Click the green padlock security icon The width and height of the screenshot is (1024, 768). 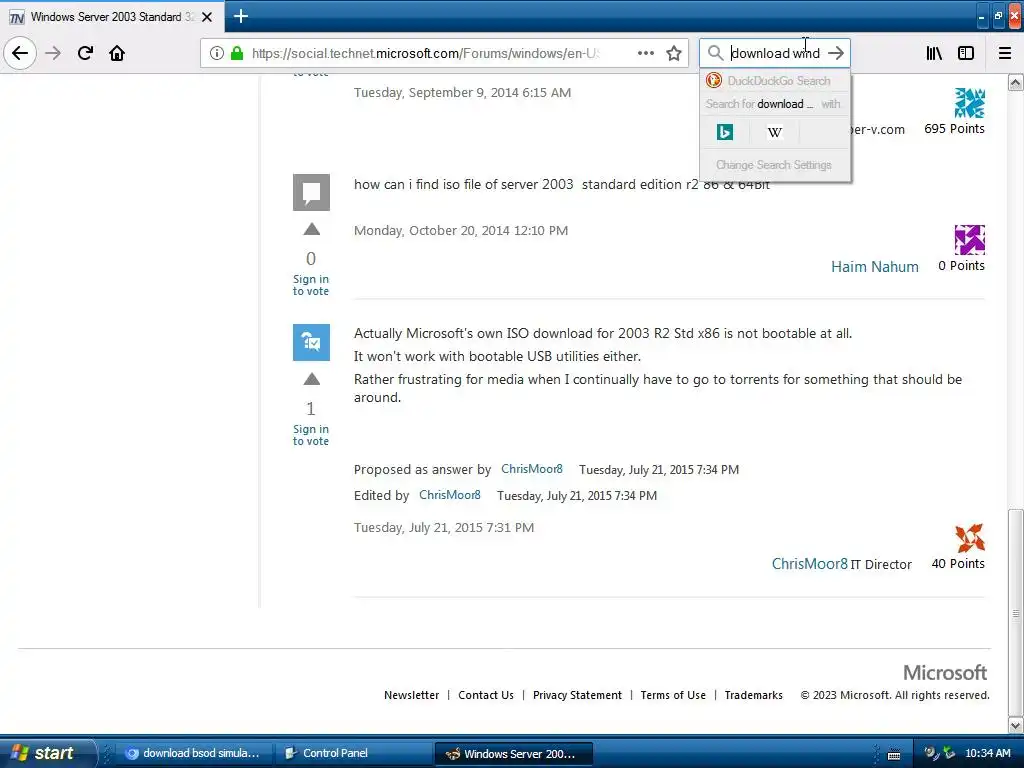tap(237, 53)
